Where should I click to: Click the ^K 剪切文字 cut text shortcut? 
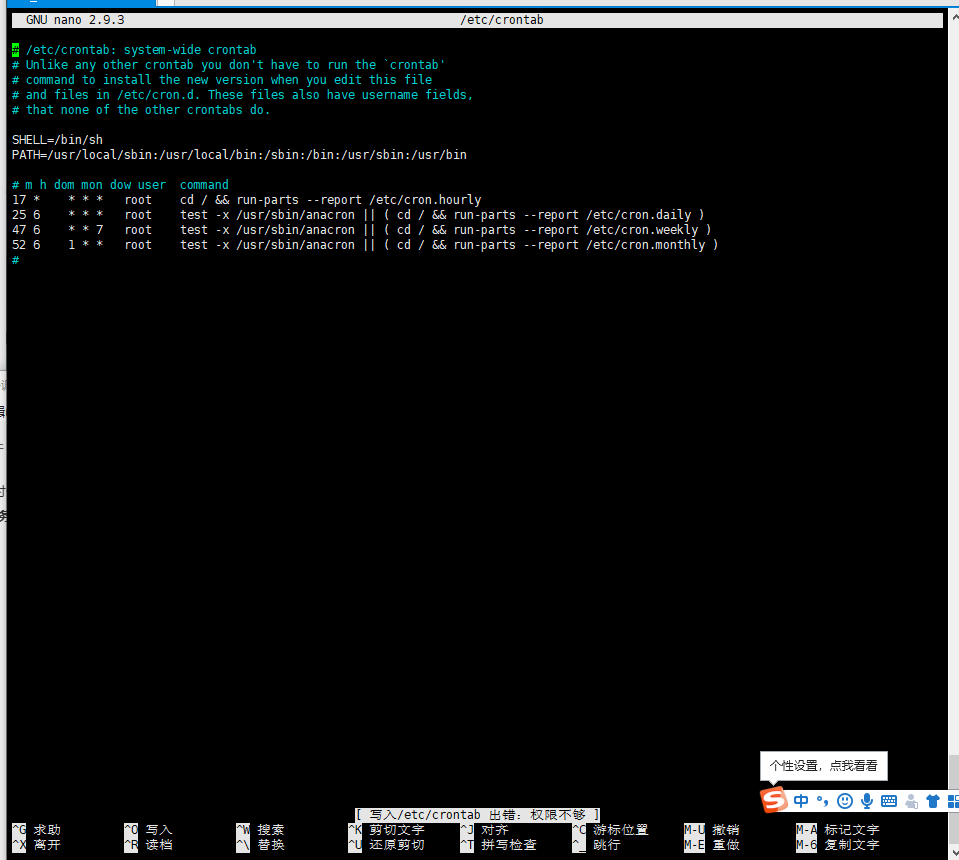click(387, 829)
